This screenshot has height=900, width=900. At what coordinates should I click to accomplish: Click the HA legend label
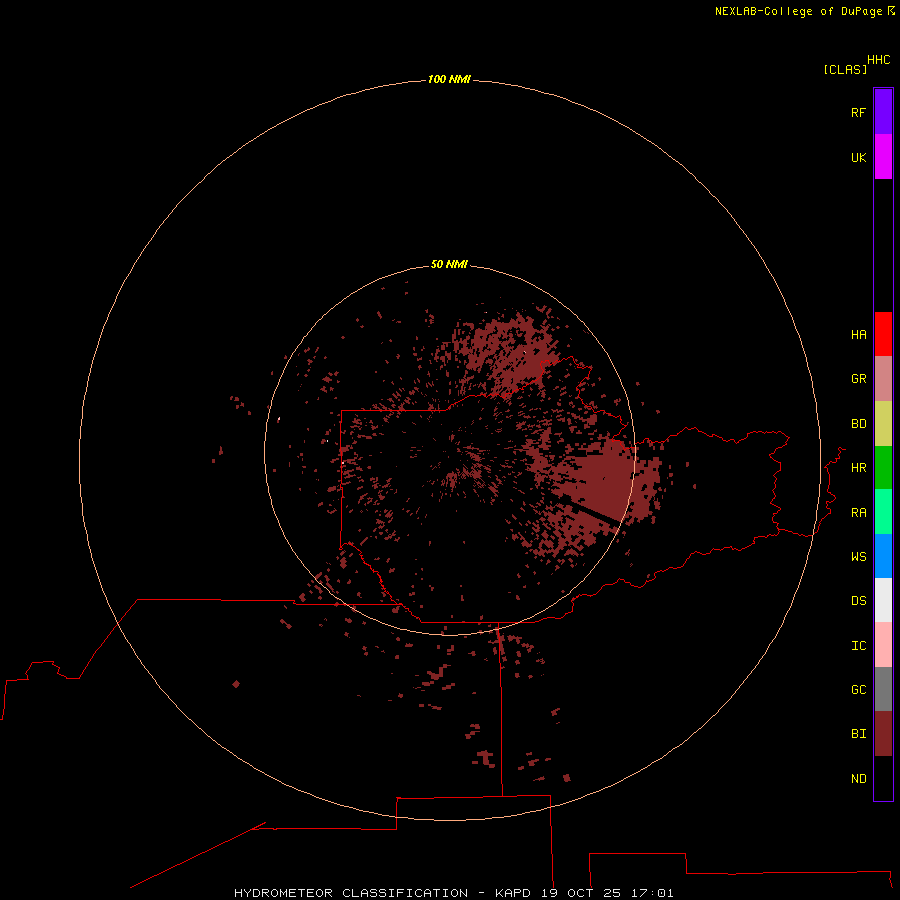(x=858, y=334)
